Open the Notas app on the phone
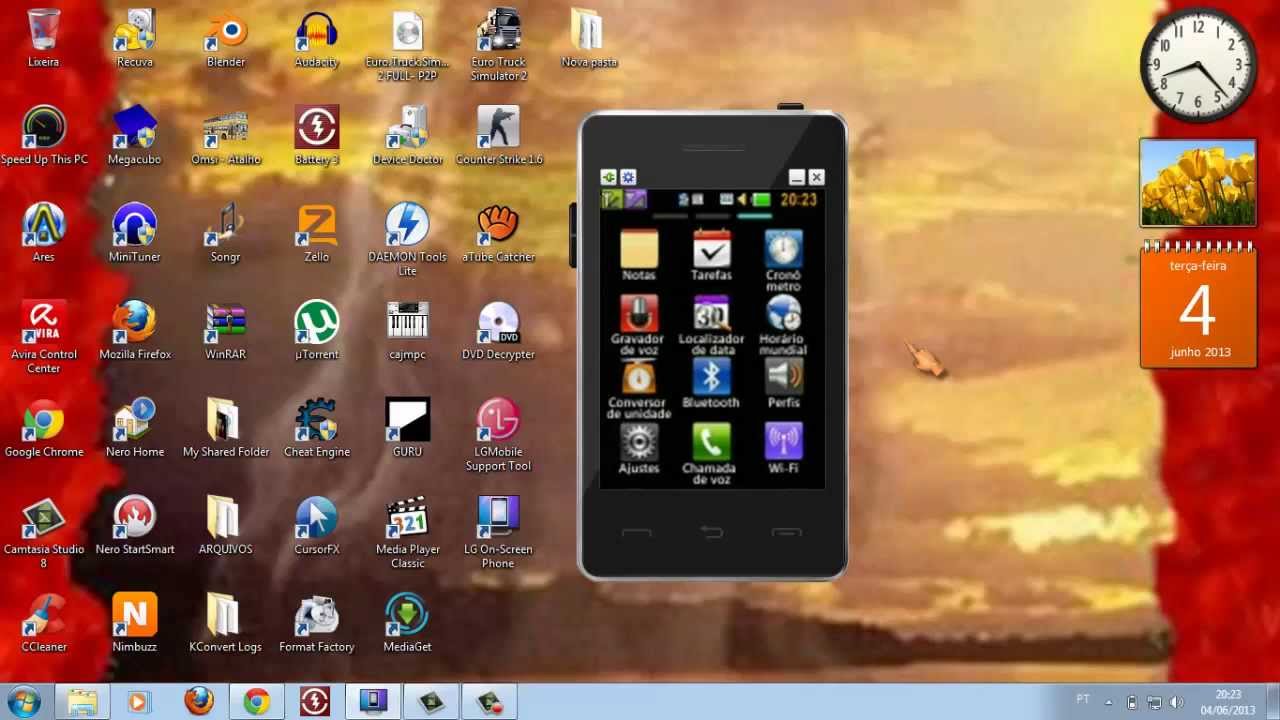The image size is (1280, 720). click(639, 255)
